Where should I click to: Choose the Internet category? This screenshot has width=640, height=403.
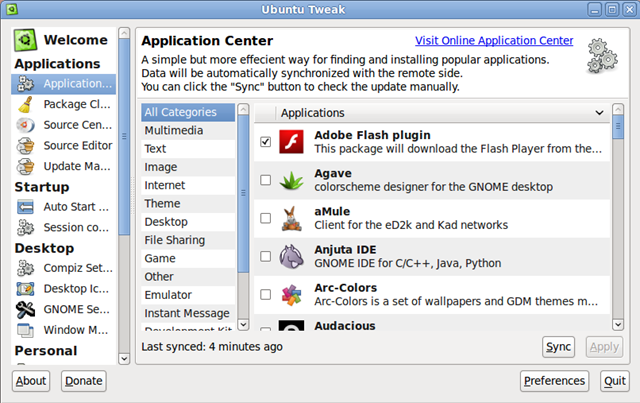click(x=188, y=185)
